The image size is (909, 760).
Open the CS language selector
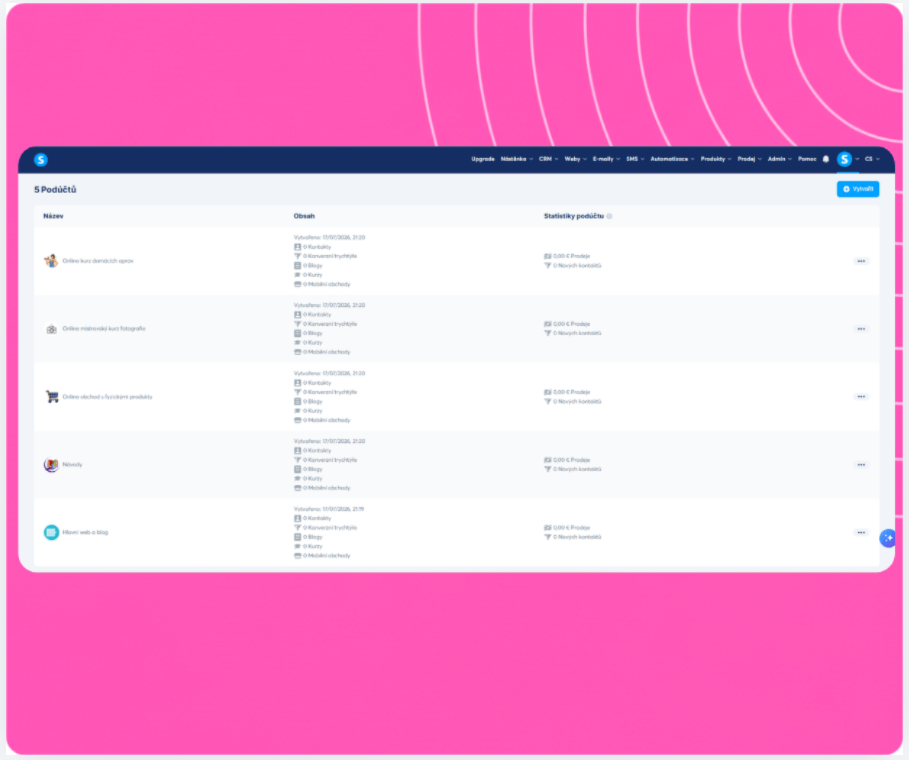[x=872, y=159]
